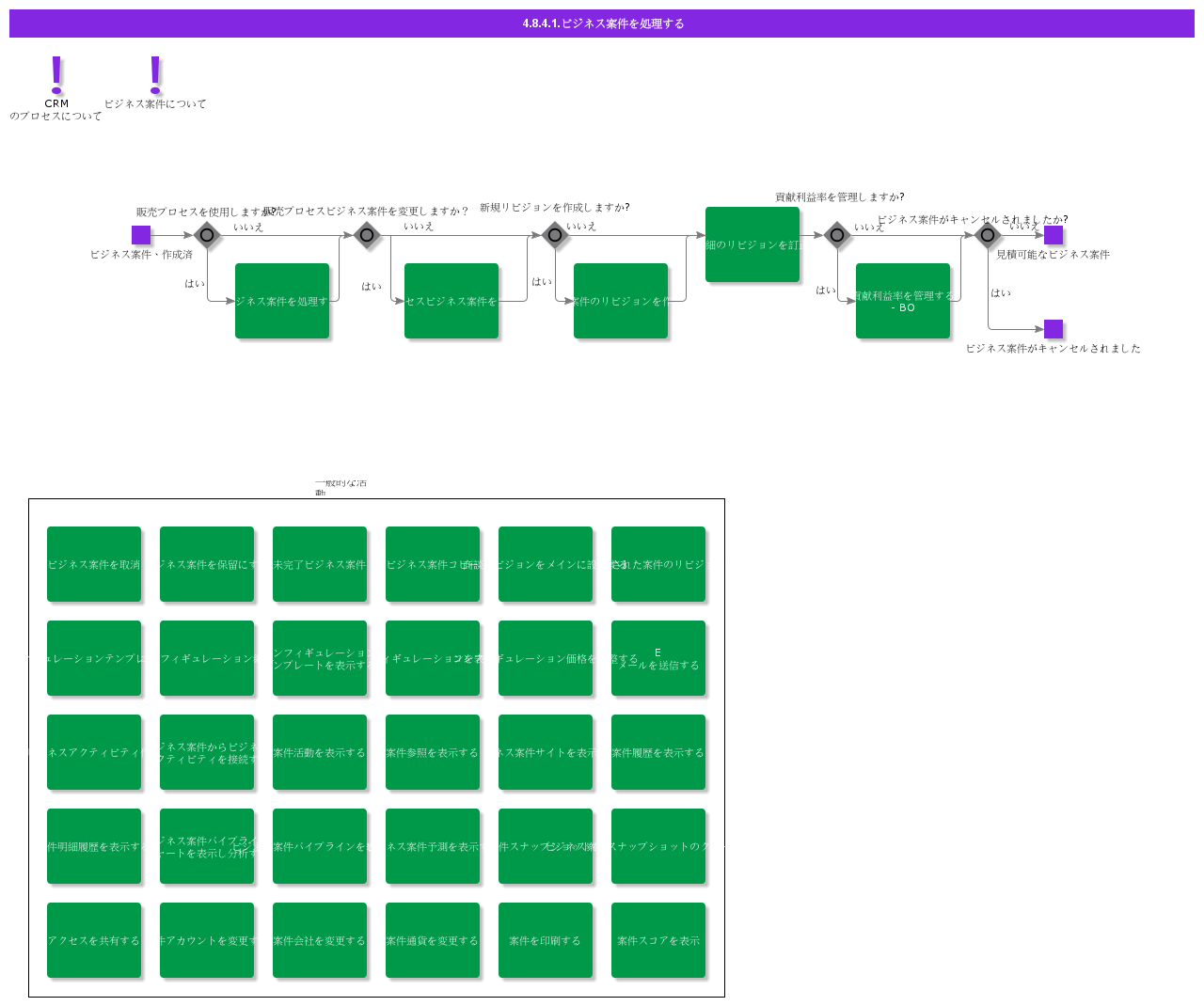Open the '詳細のリビジョンを訂正' process box
This screenshot has height=1006, width=1204.
tap(752, 244)
